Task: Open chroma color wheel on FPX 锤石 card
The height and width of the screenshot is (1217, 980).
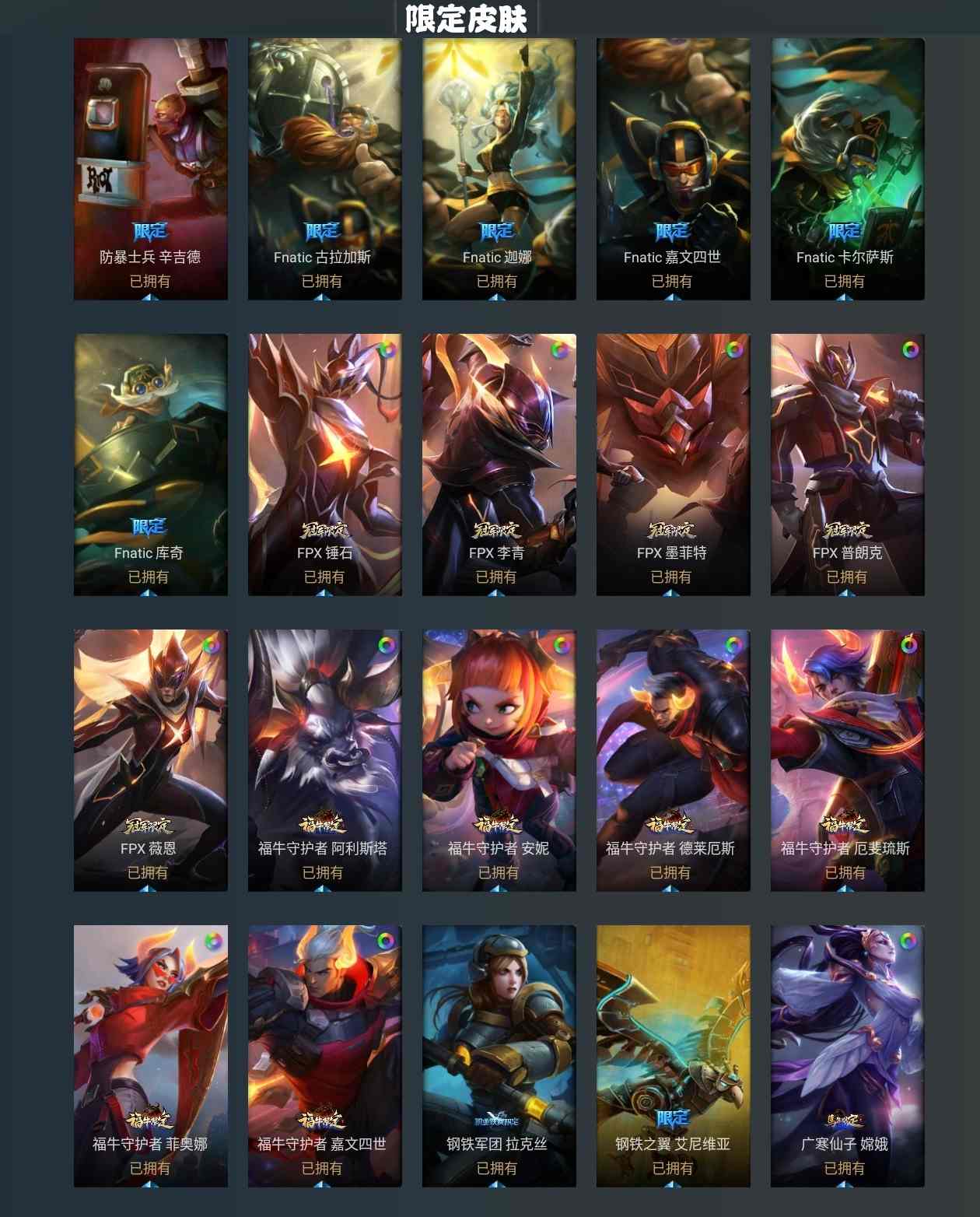Action: point(387,350)
